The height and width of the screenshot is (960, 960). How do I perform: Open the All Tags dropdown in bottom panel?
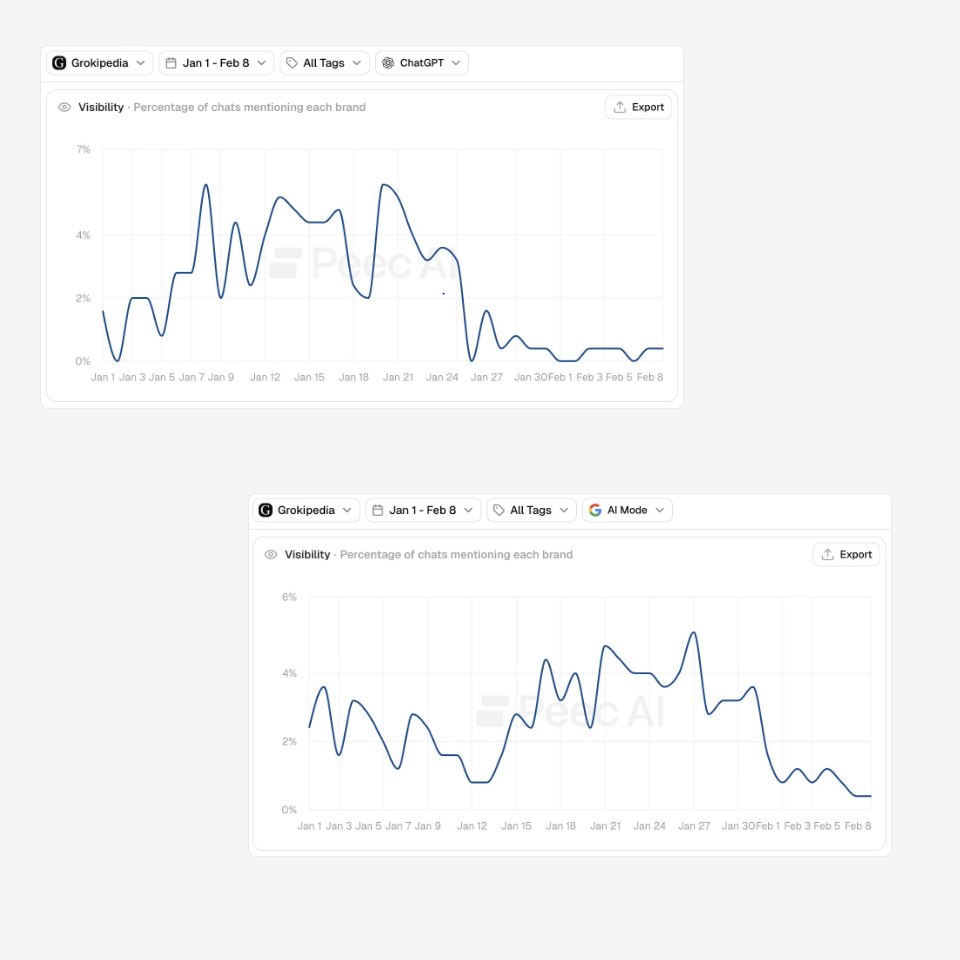[x=531, y=510]
